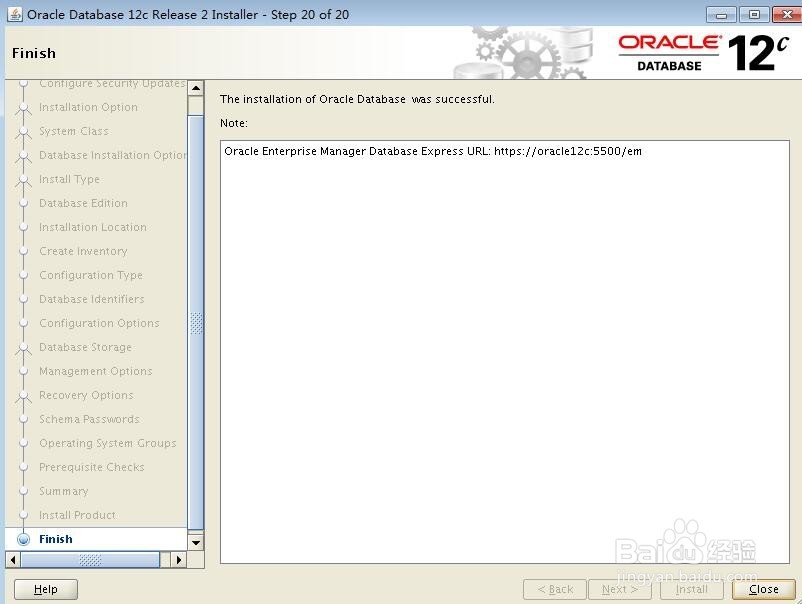
Task: Select the Configuration Options step
Action: click(x=99, y=323)
